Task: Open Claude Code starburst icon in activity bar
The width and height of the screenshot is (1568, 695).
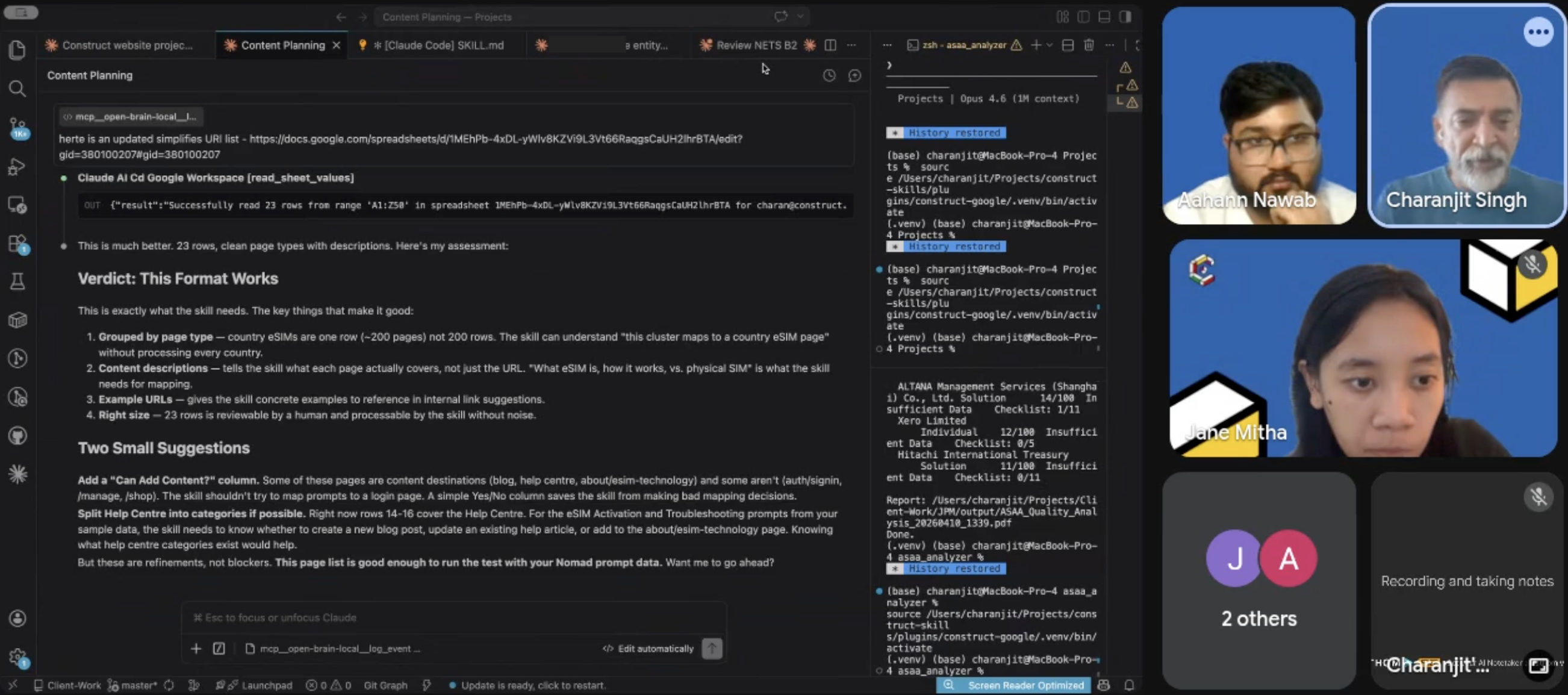Action: (x=17, y=474)
